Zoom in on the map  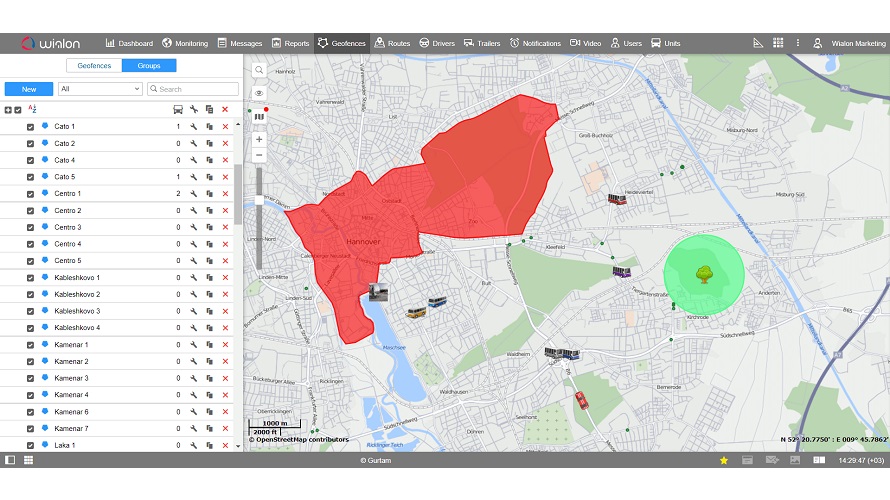pyautogui.click(x=259, y=139)
